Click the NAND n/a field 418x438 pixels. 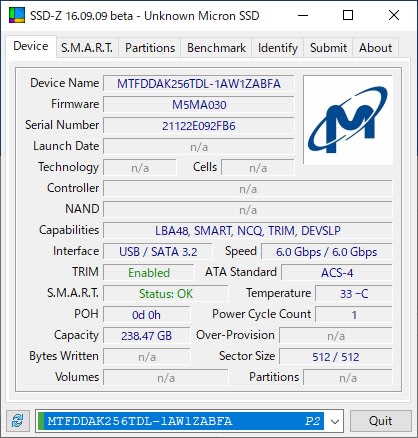248,210
